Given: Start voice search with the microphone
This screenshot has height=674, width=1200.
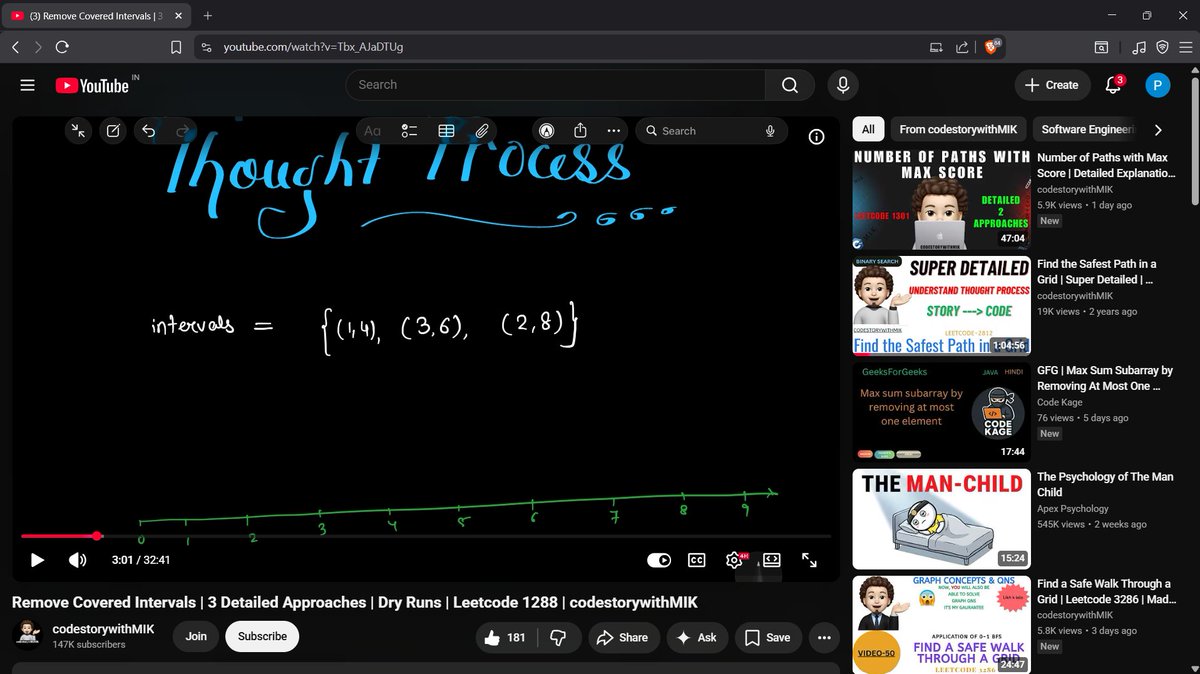Looking at the screenshot, I should point(844,85).
